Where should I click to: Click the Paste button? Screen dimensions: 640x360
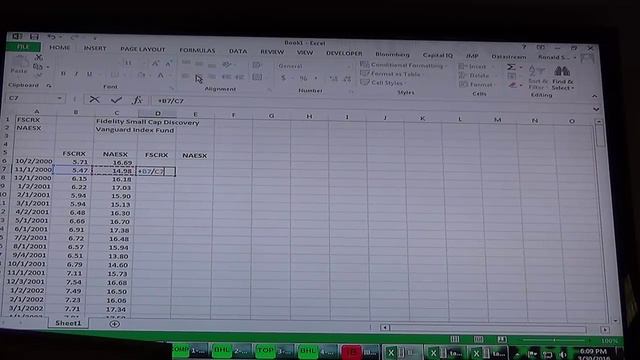pyautogui.click(x=19, y=65)
